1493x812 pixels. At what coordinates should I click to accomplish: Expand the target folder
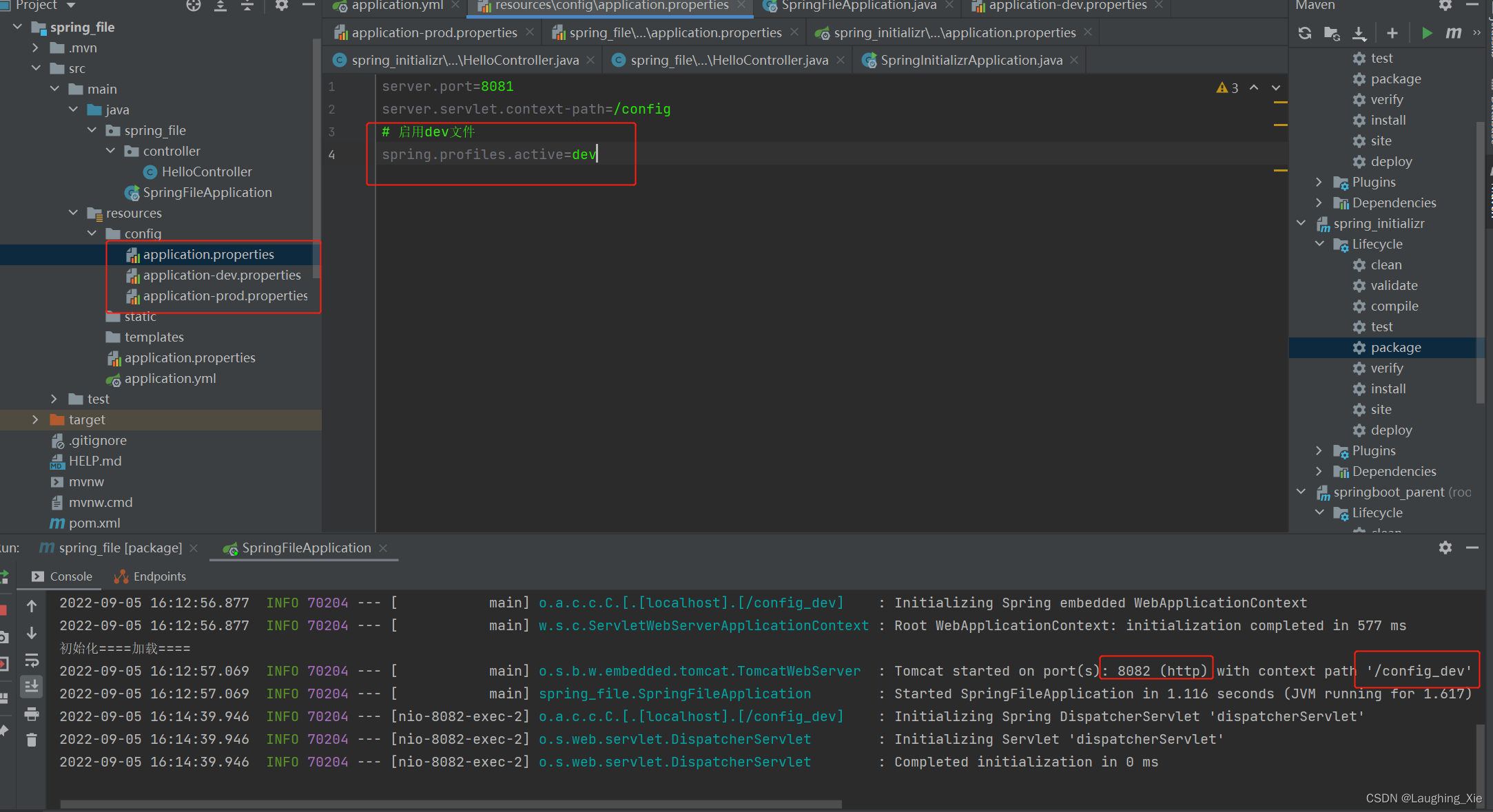(x=35, y=419)
